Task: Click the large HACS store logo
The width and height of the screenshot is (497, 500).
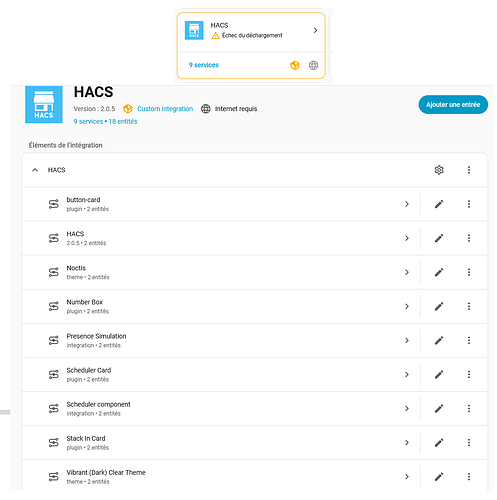Action: [x=44, y=104]
